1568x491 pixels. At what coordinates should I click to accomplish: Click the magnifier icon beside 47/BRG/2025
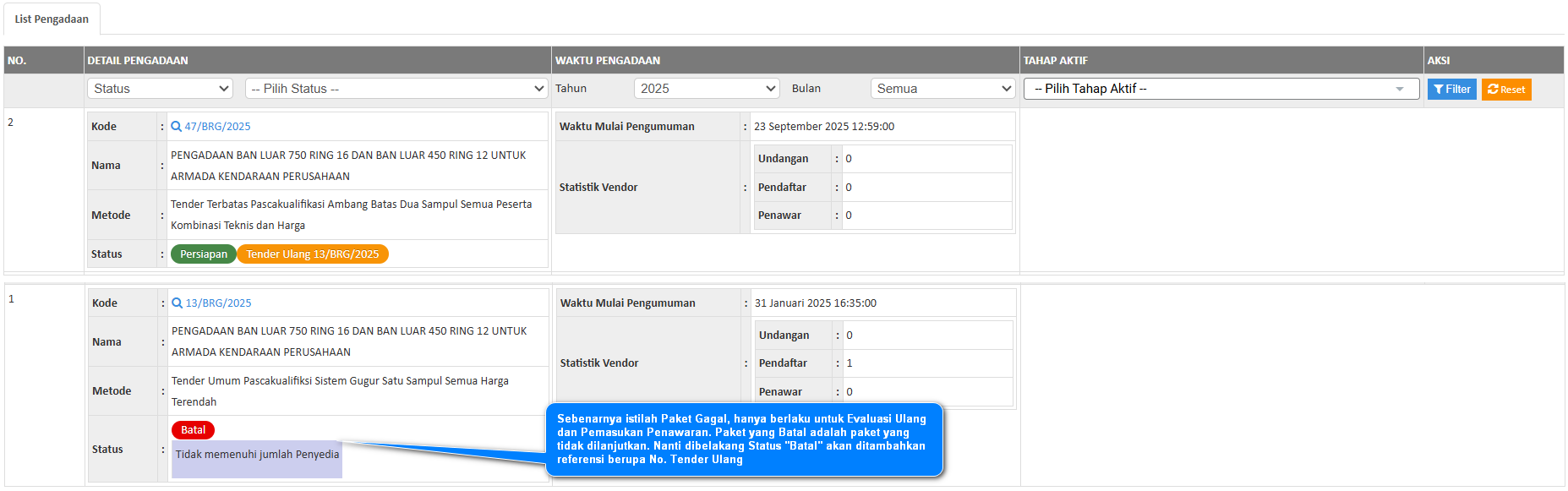click(x=176, y=127)
